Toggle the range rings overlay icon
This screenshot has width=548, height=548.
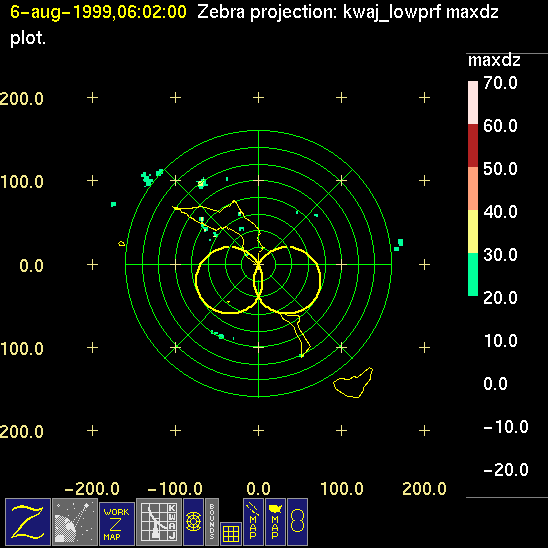coord(193,522)
